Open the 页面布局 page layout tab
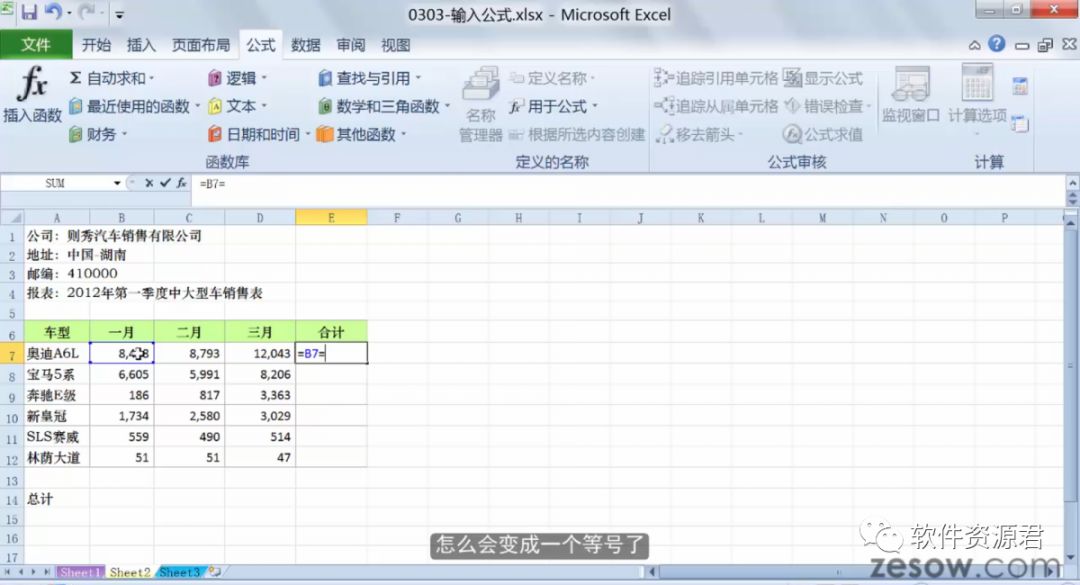Screen dimensions: 1080x585 click(x=200, y=45)
